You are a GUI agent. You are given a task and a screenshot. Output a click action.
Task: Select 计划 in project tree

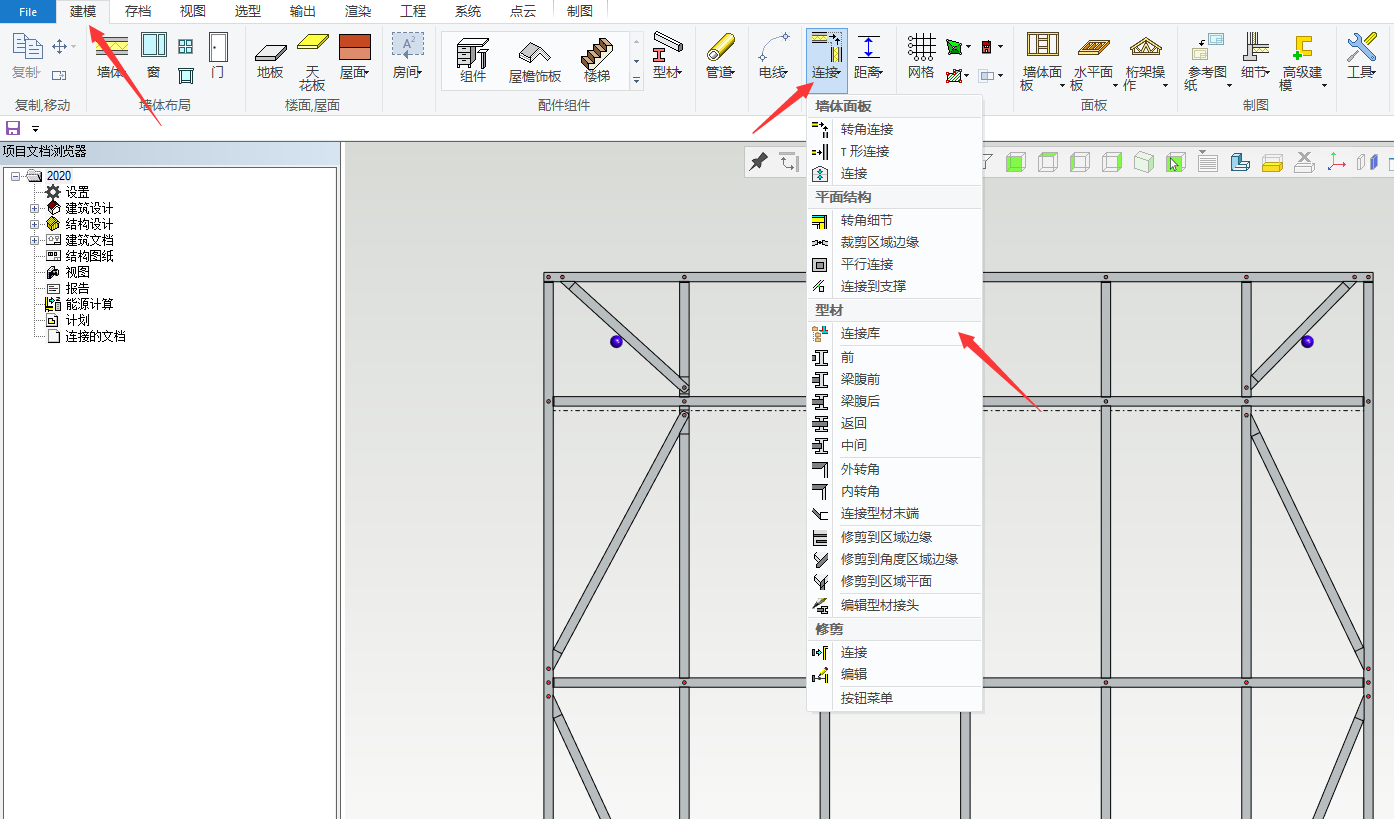[x=78, y=320]
